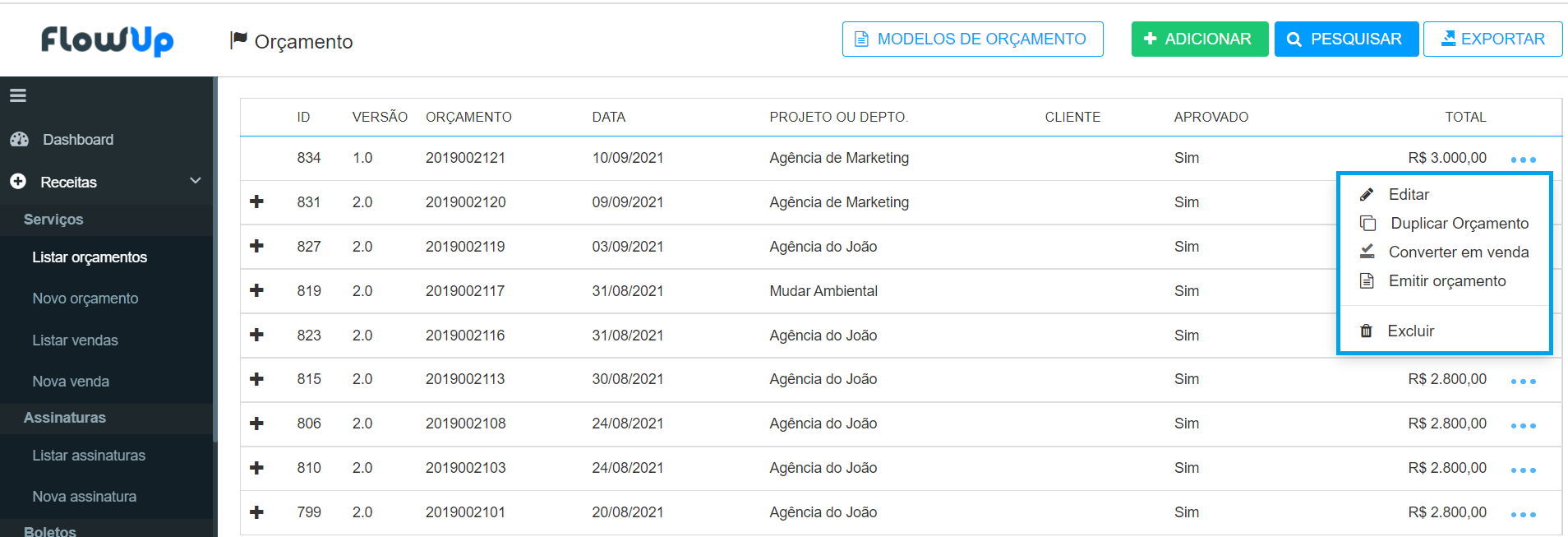Image resolution: width=1568 pixels, height=537 pixels.
Task: Open three-dots menu for row 799
Action: pos(1523,515)
